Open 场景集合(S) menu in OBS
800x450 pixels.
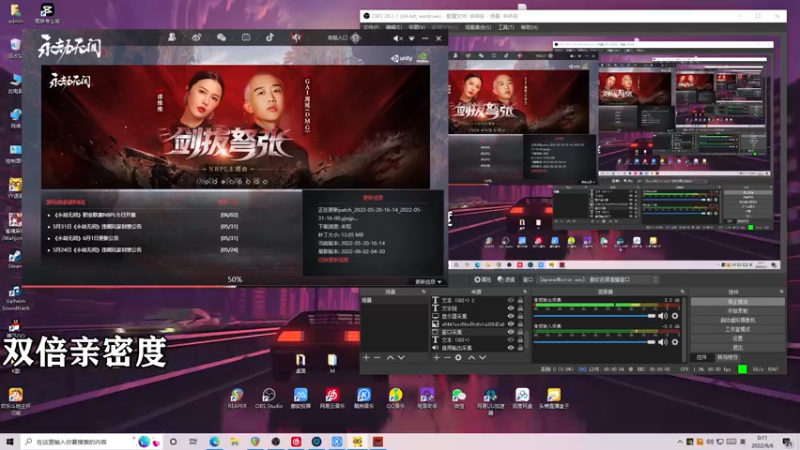pyautogui.click(x=478, y=27)
